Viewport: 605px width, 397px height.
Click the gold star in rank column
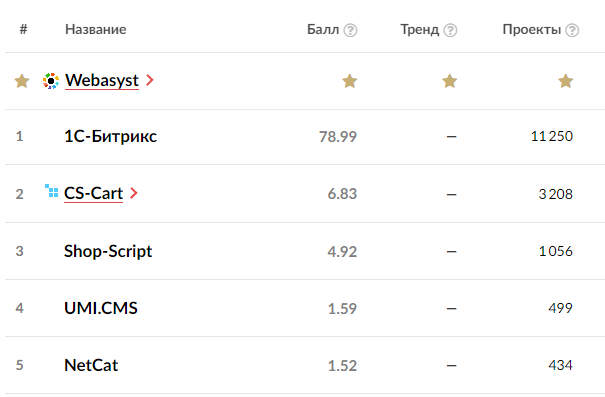pos(22,81)
